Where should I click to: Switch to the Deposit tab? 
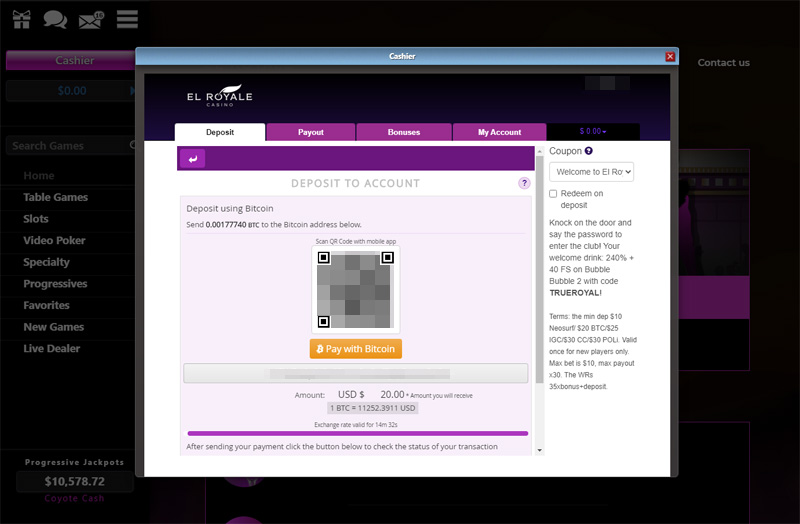220,132
